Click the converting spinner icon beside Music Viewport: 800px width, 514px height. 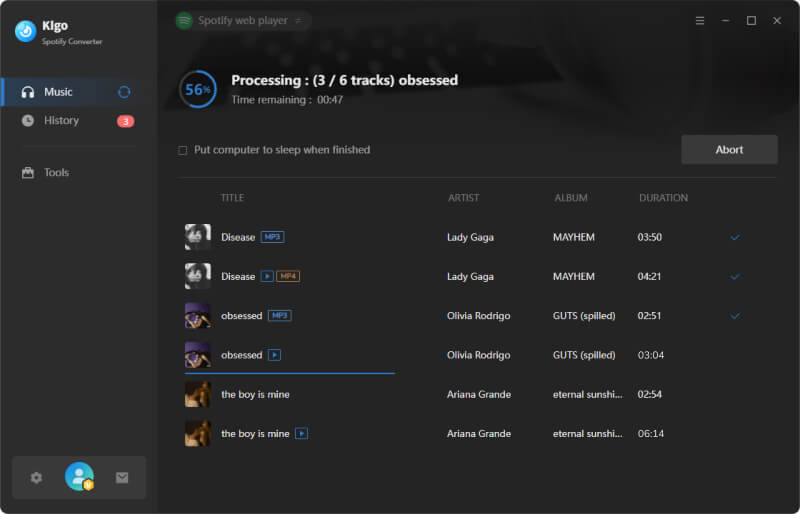[x=124, y=92]
